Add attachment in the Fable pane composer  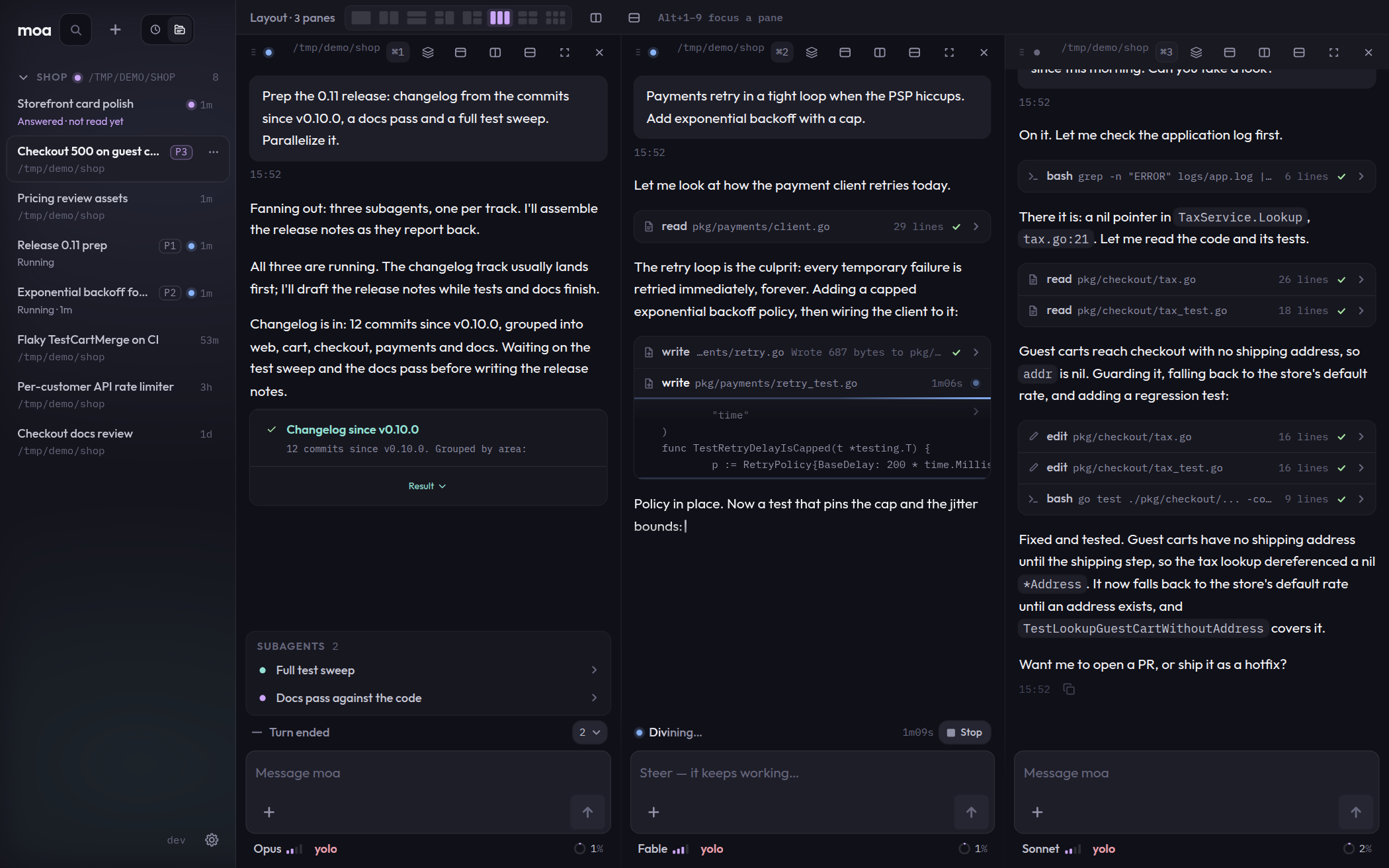653,812
